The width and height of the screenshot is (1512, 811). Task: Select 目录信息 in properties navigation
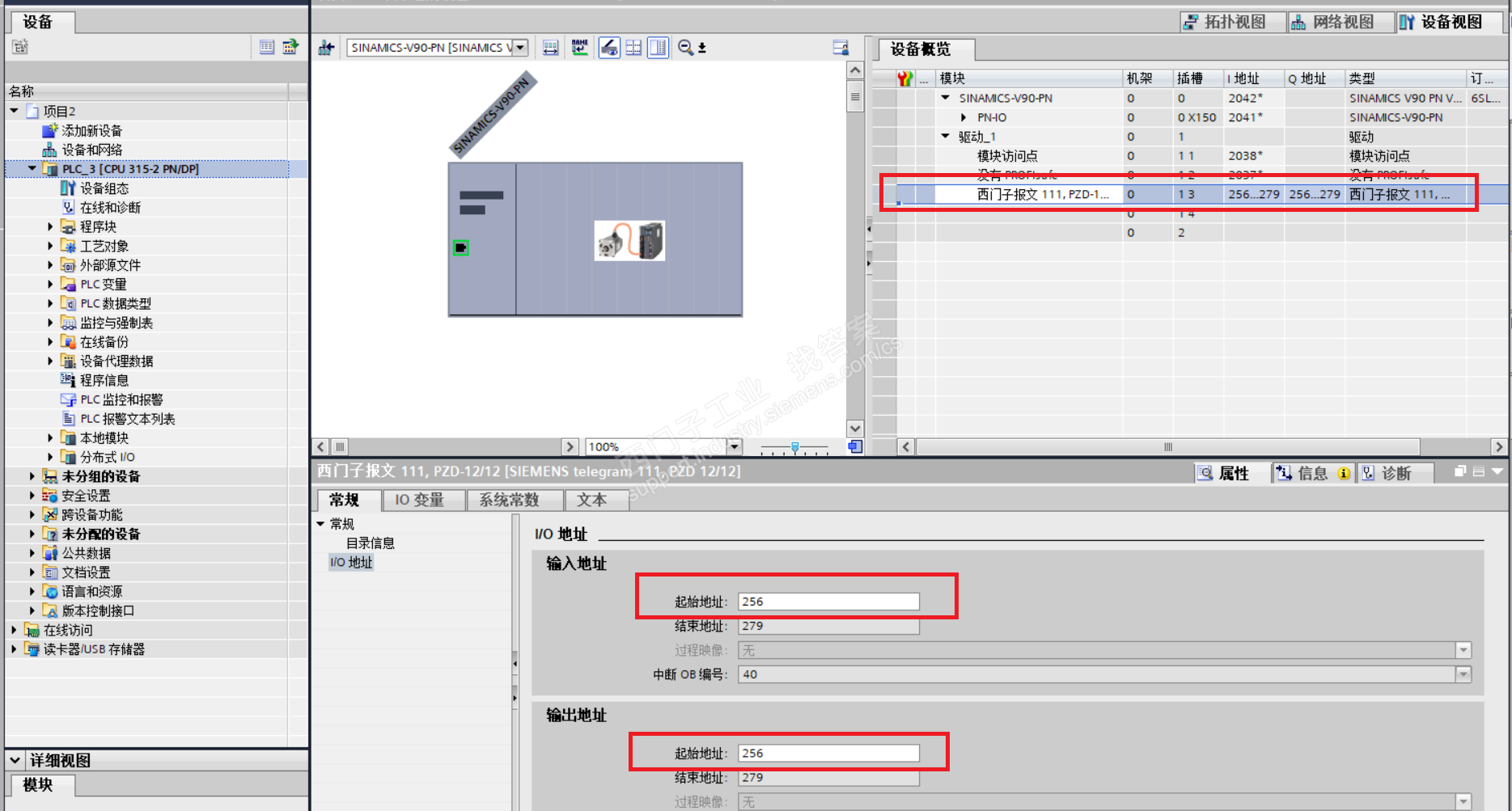(371, 543)
